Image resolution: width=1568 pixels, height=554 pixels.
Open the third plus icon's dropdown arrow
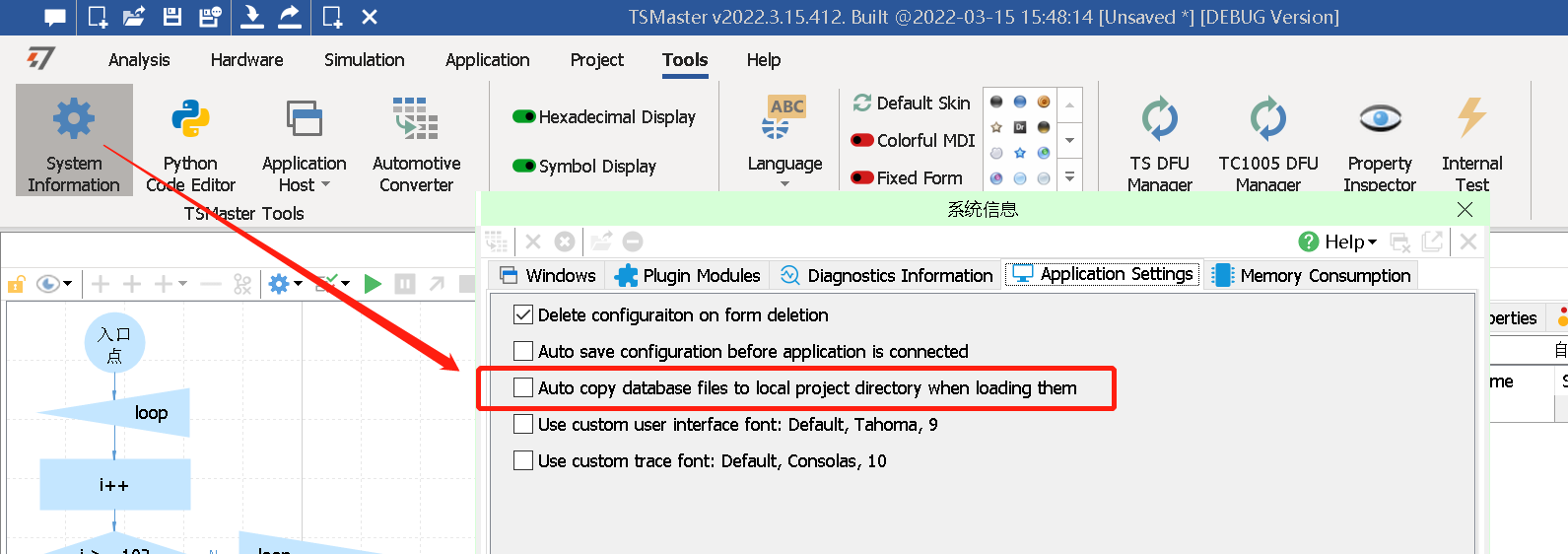182,284
